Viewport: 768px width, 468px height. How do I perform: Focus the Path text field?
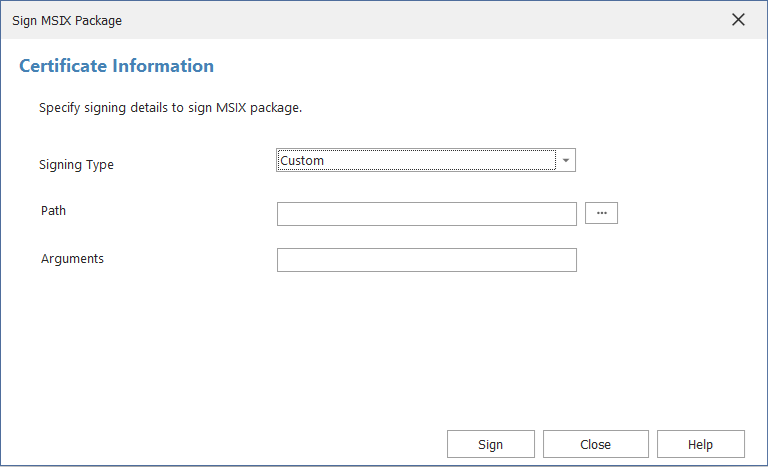tap(426, 214)
